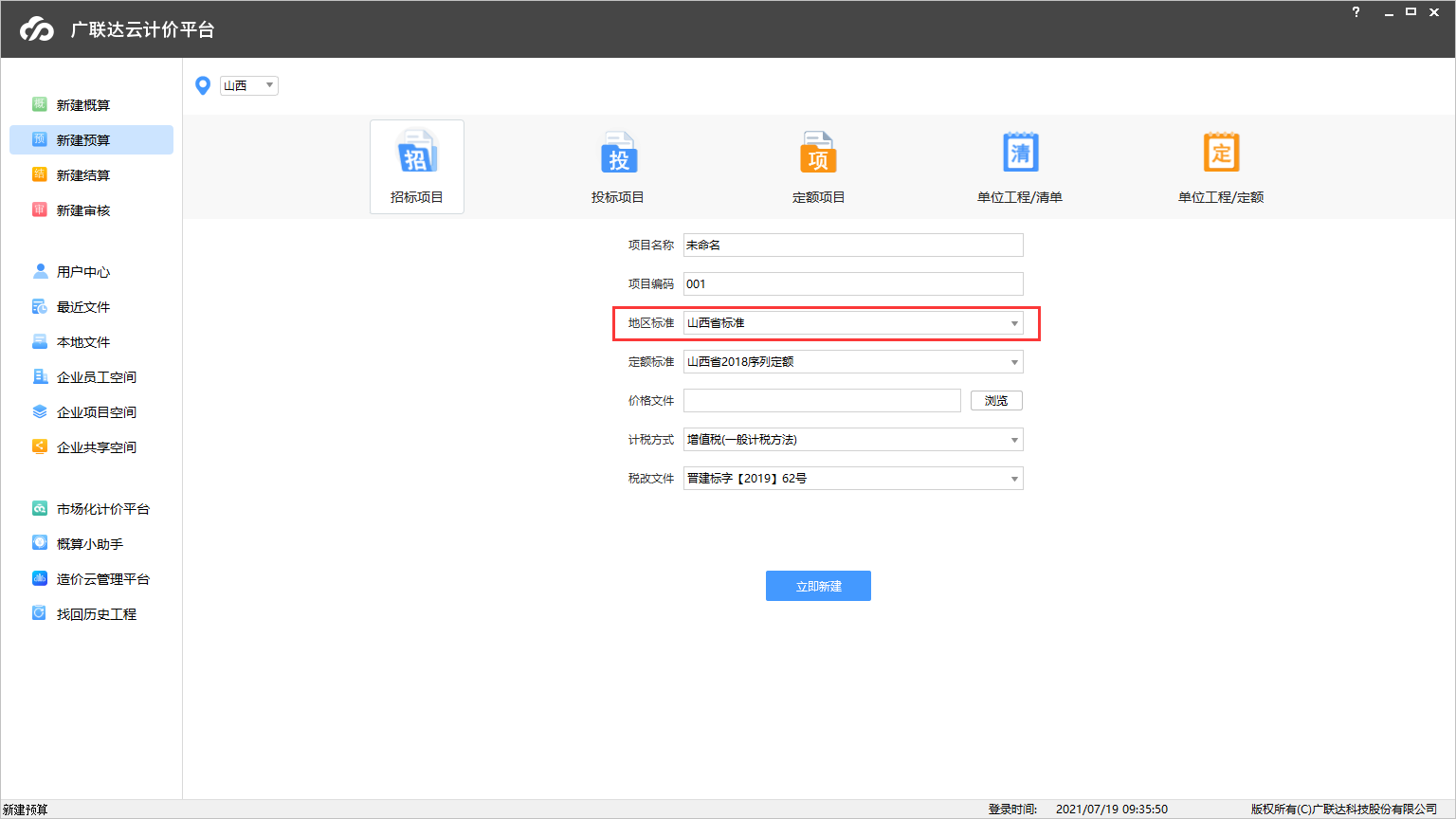
Task: Click the 新建审核 sidebar icon
Action: pyautogui.click(x=40, y=209)
